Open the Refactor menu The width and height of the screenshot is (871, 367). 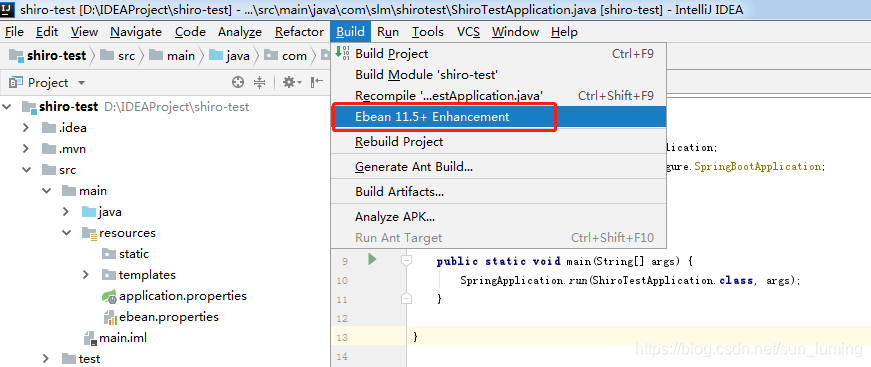pos(299,32)
